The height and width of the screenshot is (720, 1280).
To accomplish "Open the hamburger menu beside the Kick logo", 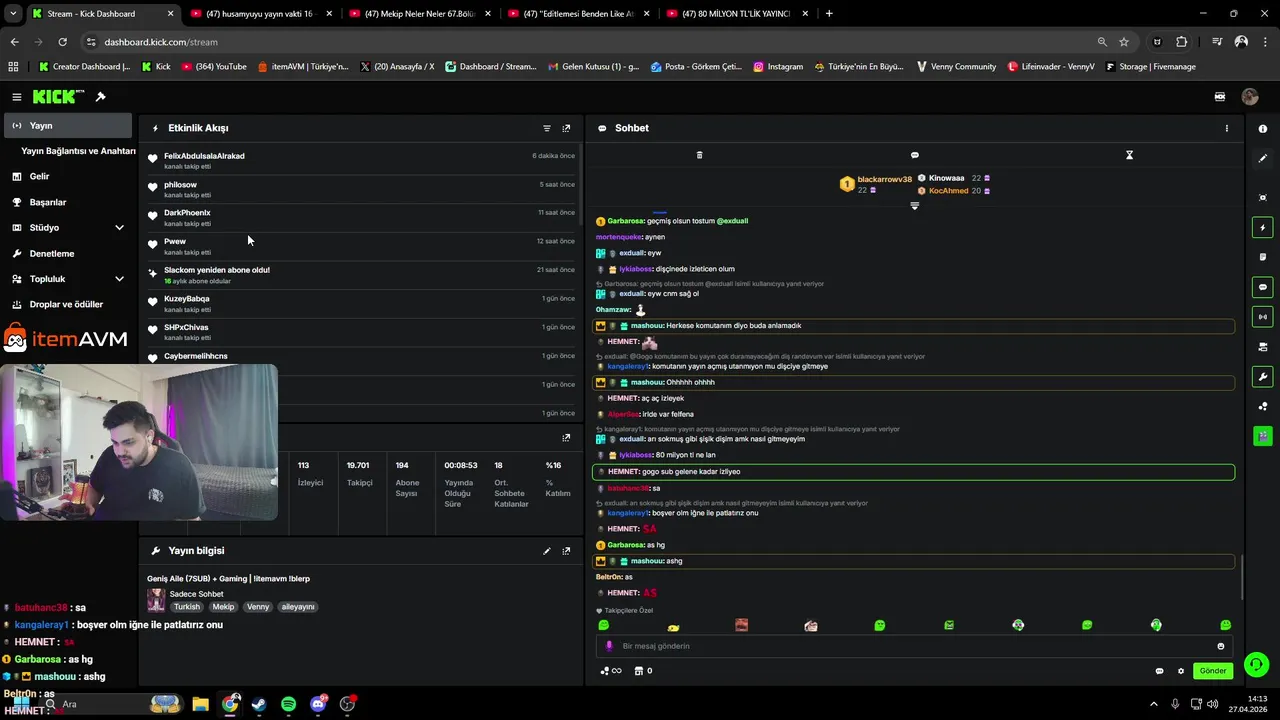I will point(17,97).
